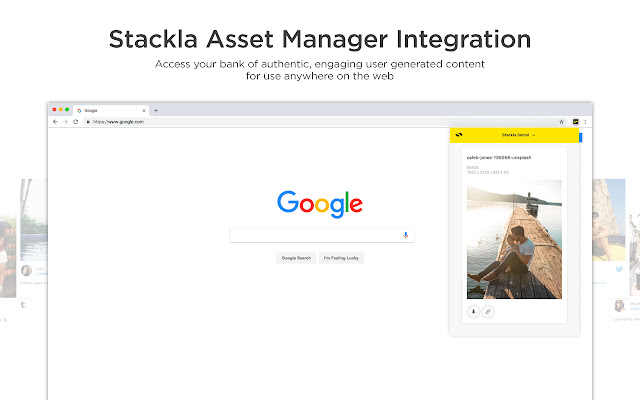Click the Google search input field
640x400 pixels.
322,235
